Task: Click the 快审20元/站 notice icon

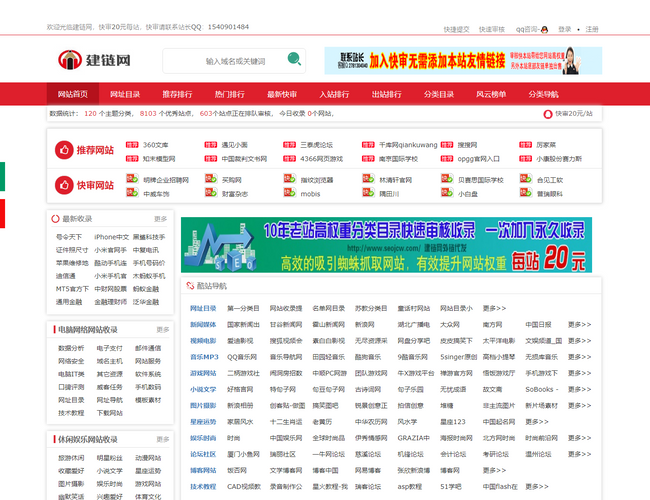Action: coord(550,114)
